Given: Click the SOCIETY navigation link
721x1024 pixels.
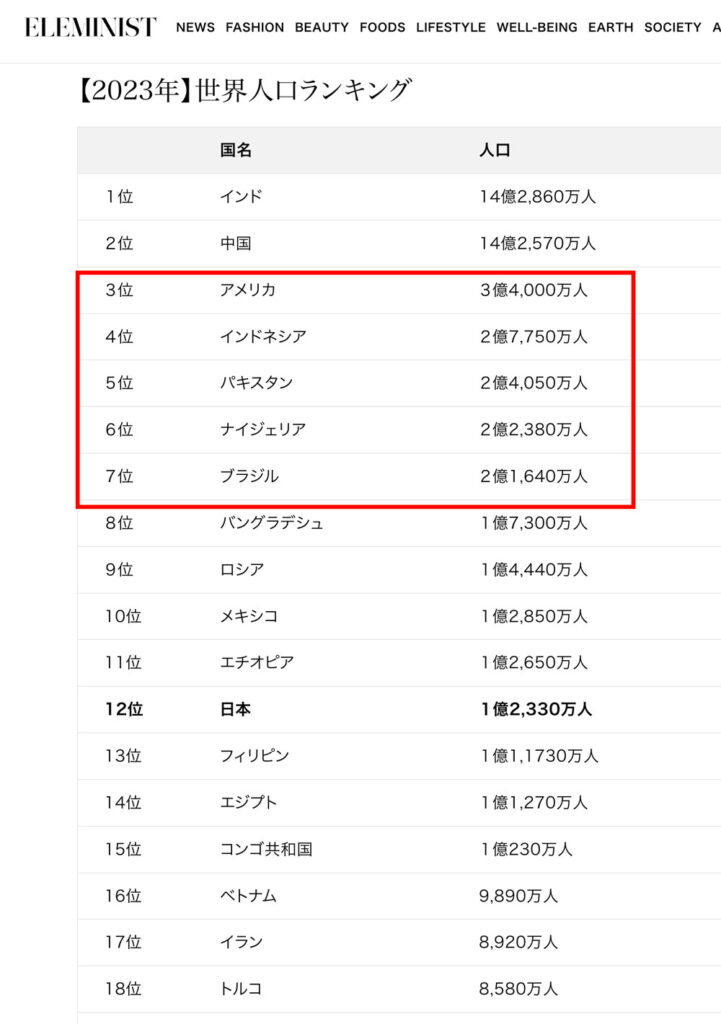Looking at the screenshot, I should [x=672, y=27].
